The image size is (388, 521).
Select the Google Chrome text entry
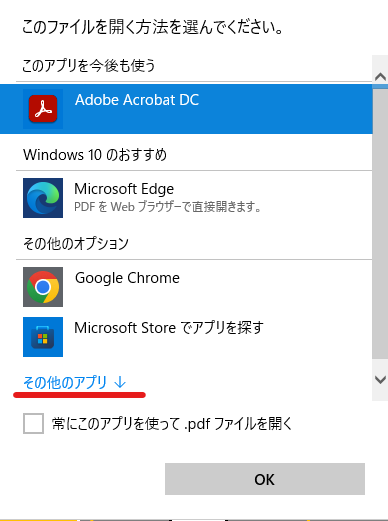127,278
